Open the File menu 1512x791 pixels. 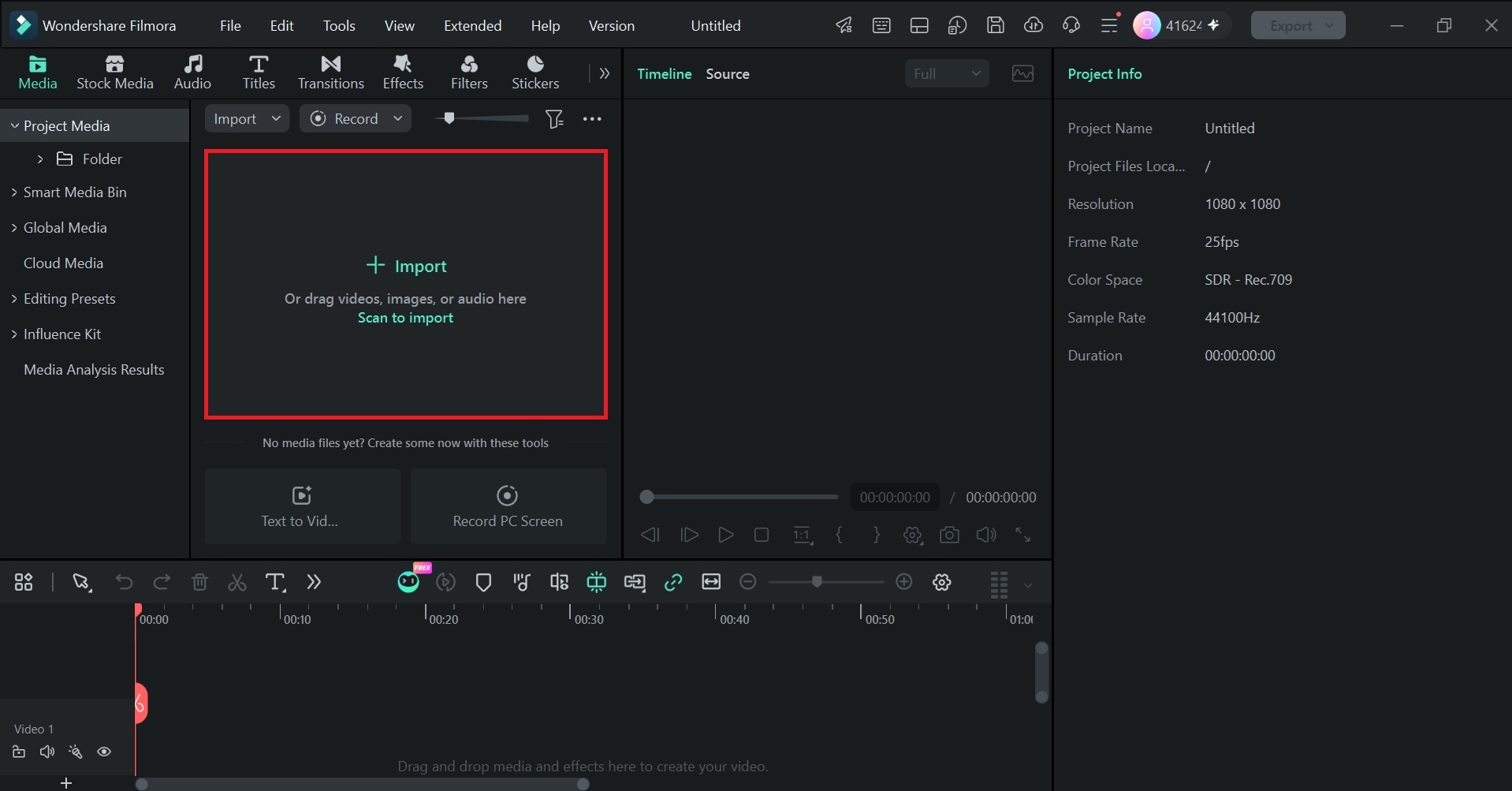(230, 25)
